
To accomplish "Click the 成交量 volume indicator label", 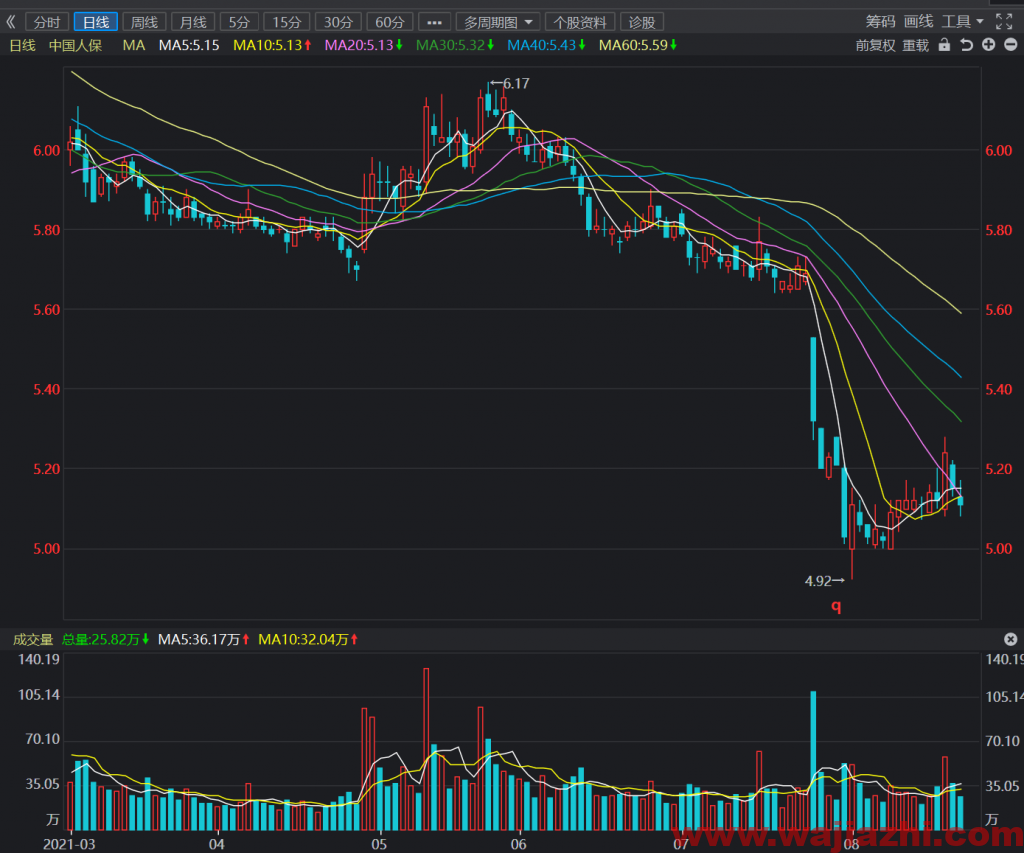I will 33,639.
